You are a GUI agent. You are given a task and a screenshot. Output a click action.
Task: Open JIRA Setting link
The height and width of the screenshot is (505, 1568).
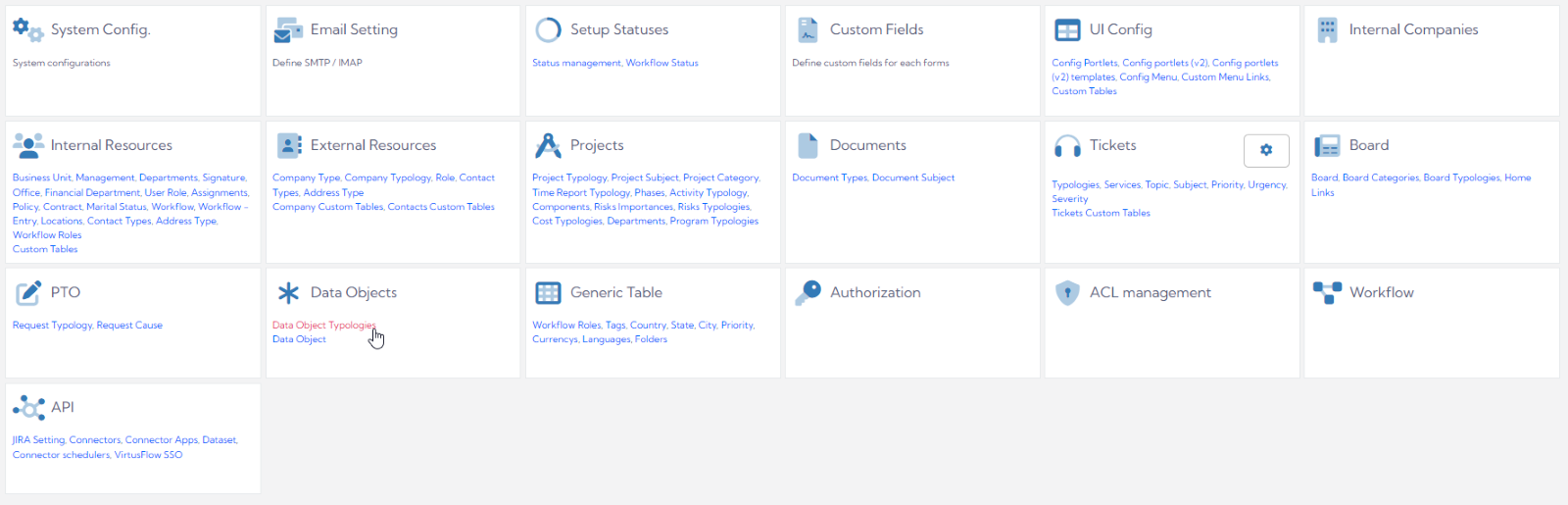pos(38,440)
